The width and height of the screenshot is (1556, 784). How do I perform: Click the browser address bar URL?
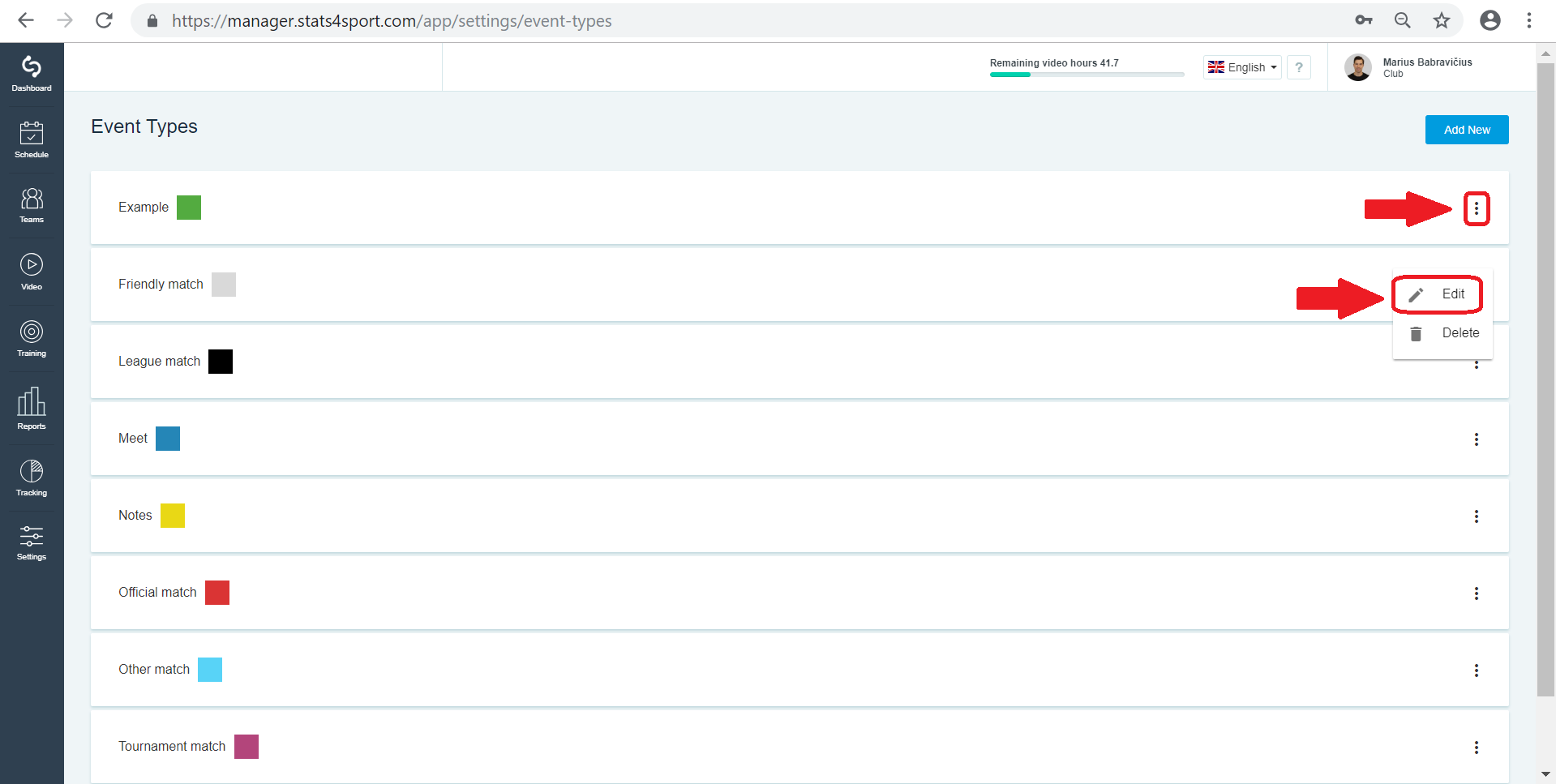[x=392, y=21]
